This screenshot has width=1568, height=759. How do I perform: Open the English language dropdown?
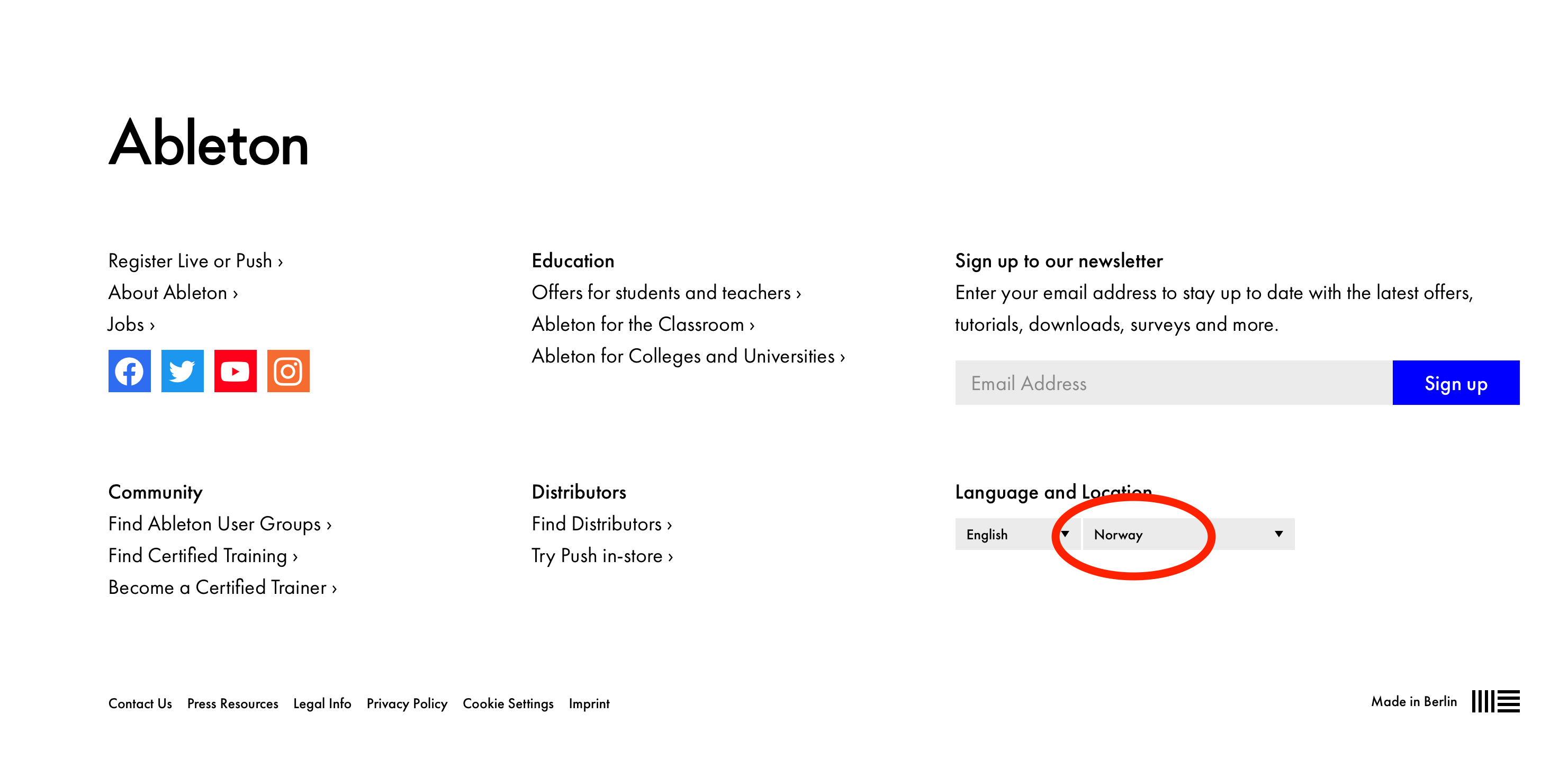[x=1017, y=534]
